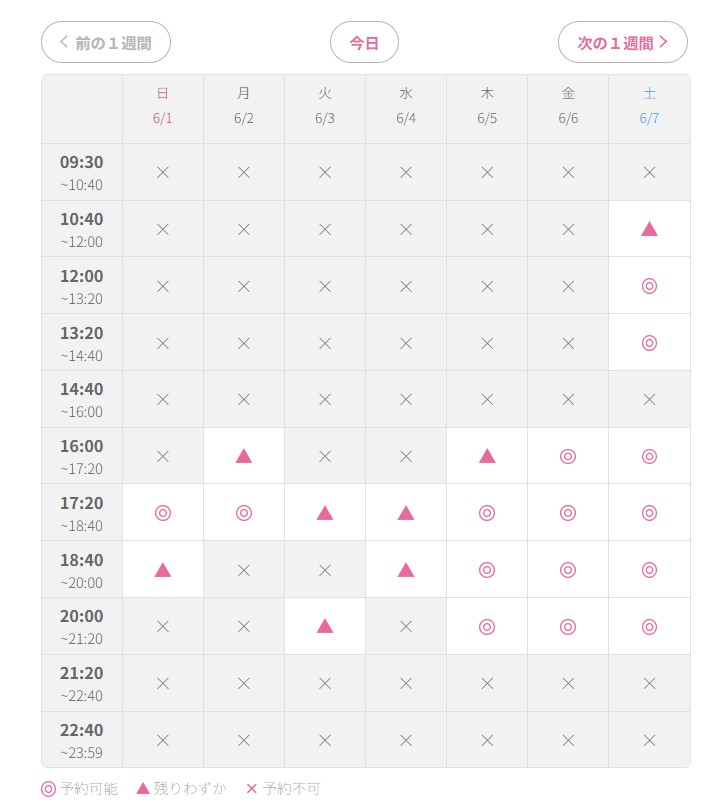Screen dimensions: 717x803
Task: Book the circle slot Saturday 6/7 at 13:20
Action: click(x=649, y=343)
